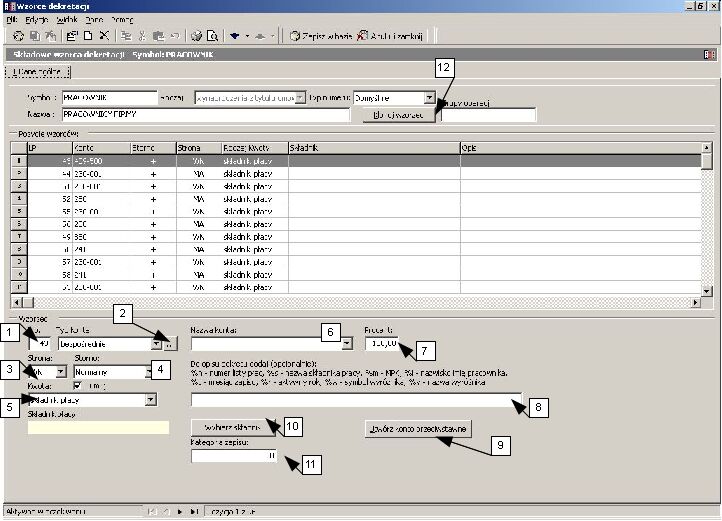Click the print icon in the toolbar
Screen dimensions: 722x521
(197, 36)
